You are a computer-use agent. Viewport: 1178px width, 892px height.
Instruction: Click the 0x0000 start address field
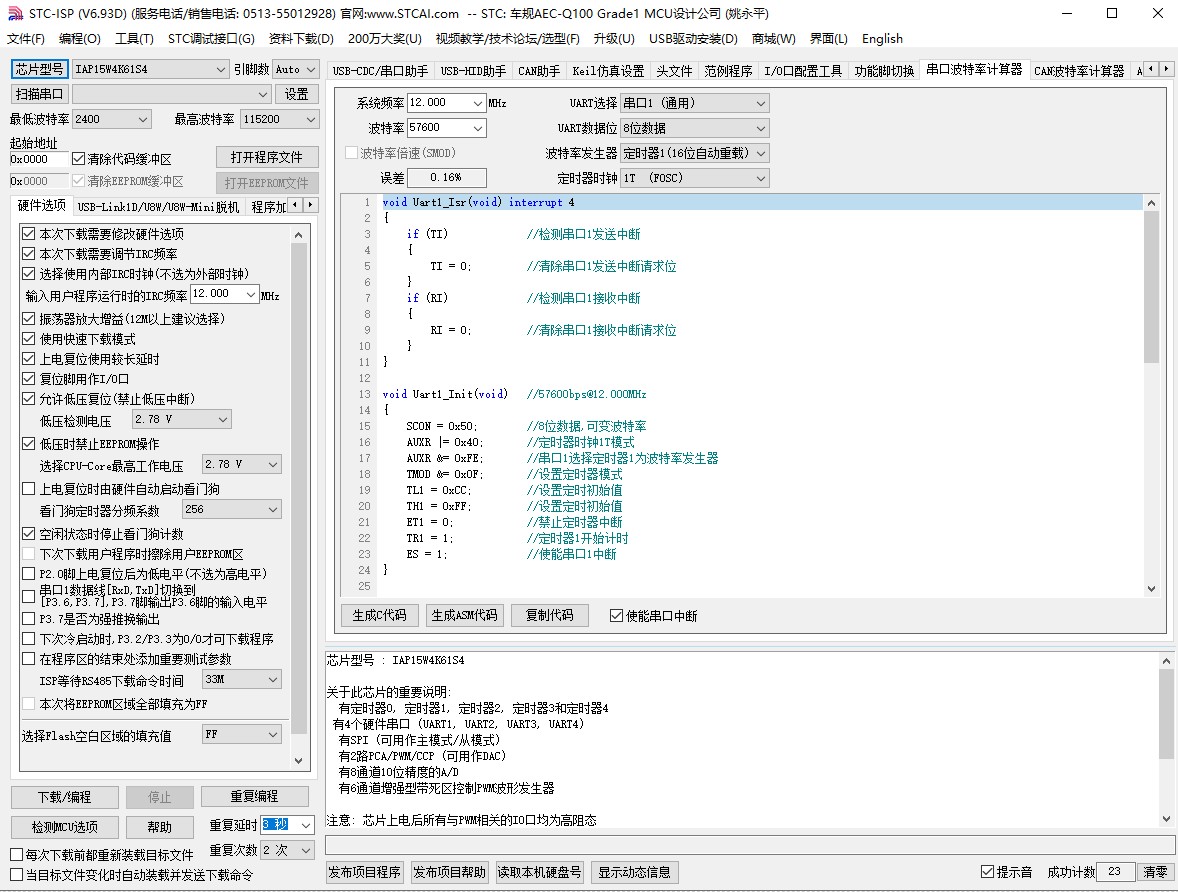pyautogui.click(x=38, y=159)
